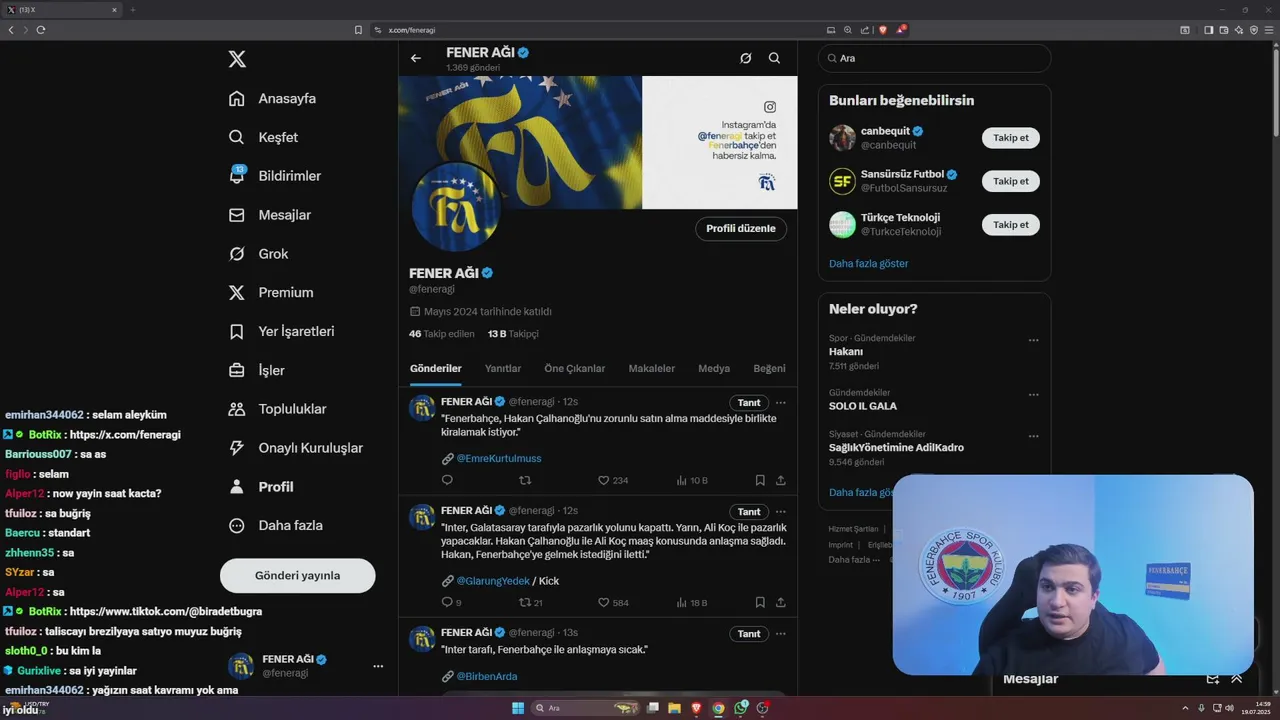Open Premium in the sidebar

pos(271,293)
